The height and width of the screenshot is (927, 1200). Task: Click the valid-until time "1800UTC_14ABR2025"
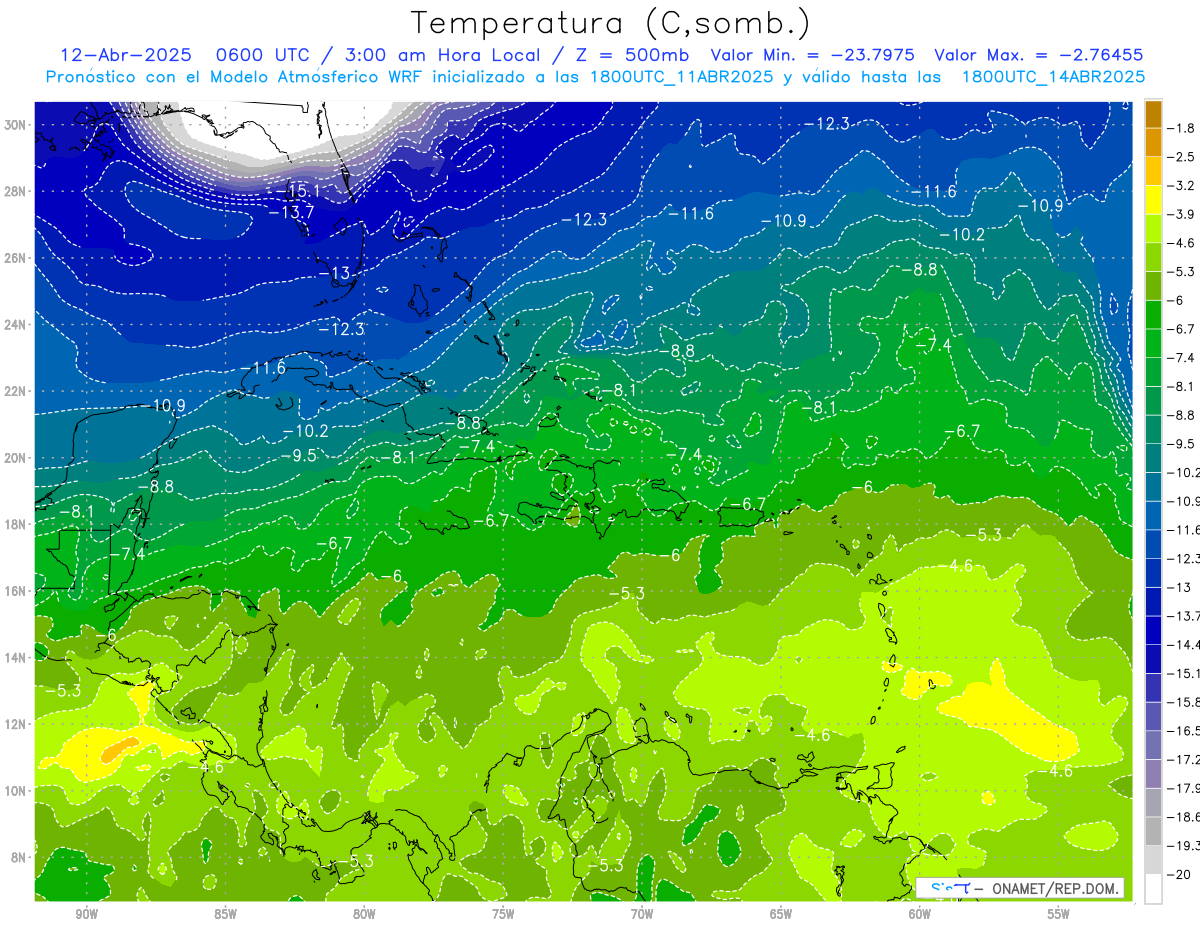coord(1053,76)
